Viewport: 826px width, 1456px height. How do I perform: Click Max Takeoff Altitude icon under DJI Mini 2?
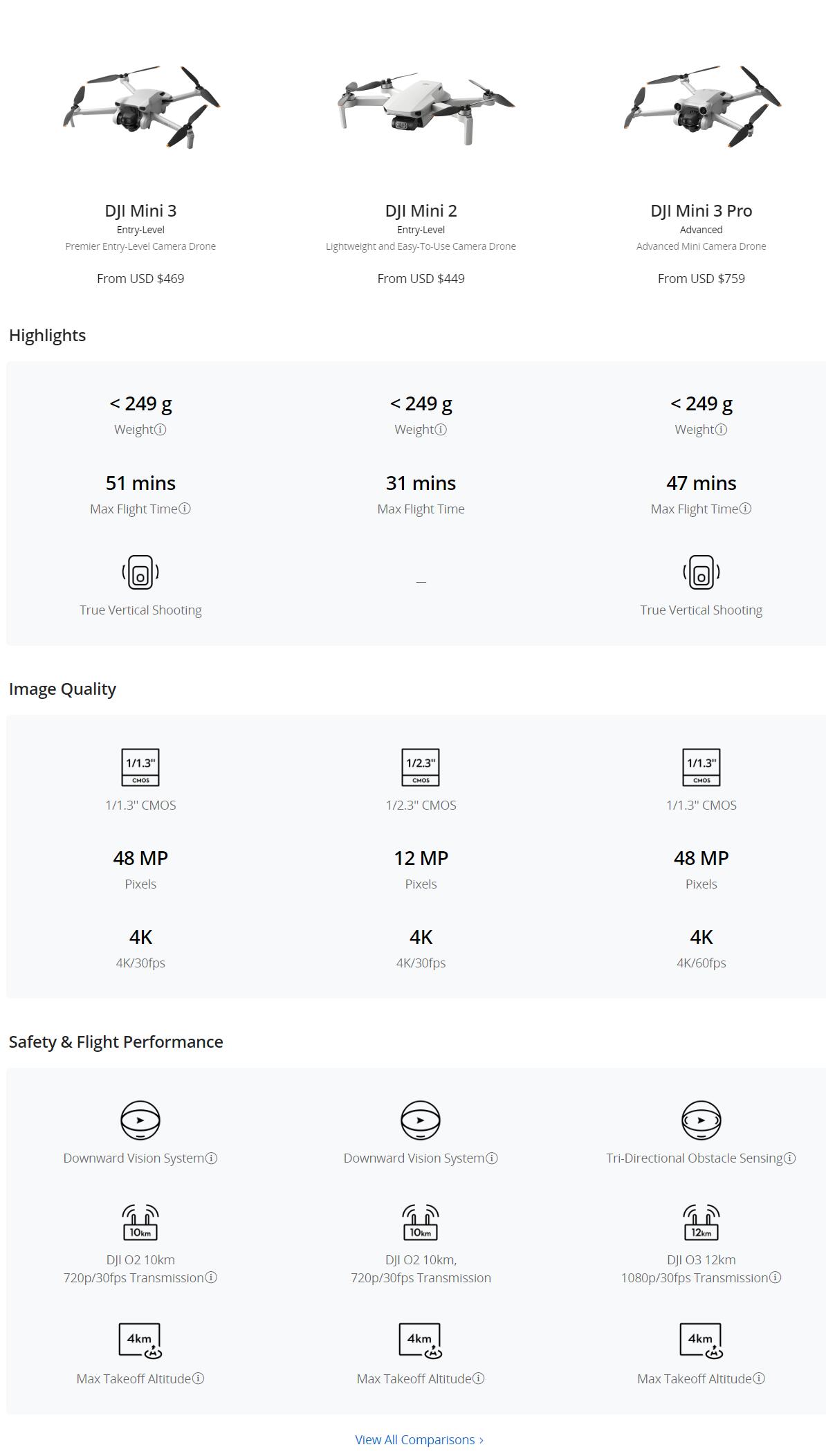pyautogui.click(x=419, y=1341)
